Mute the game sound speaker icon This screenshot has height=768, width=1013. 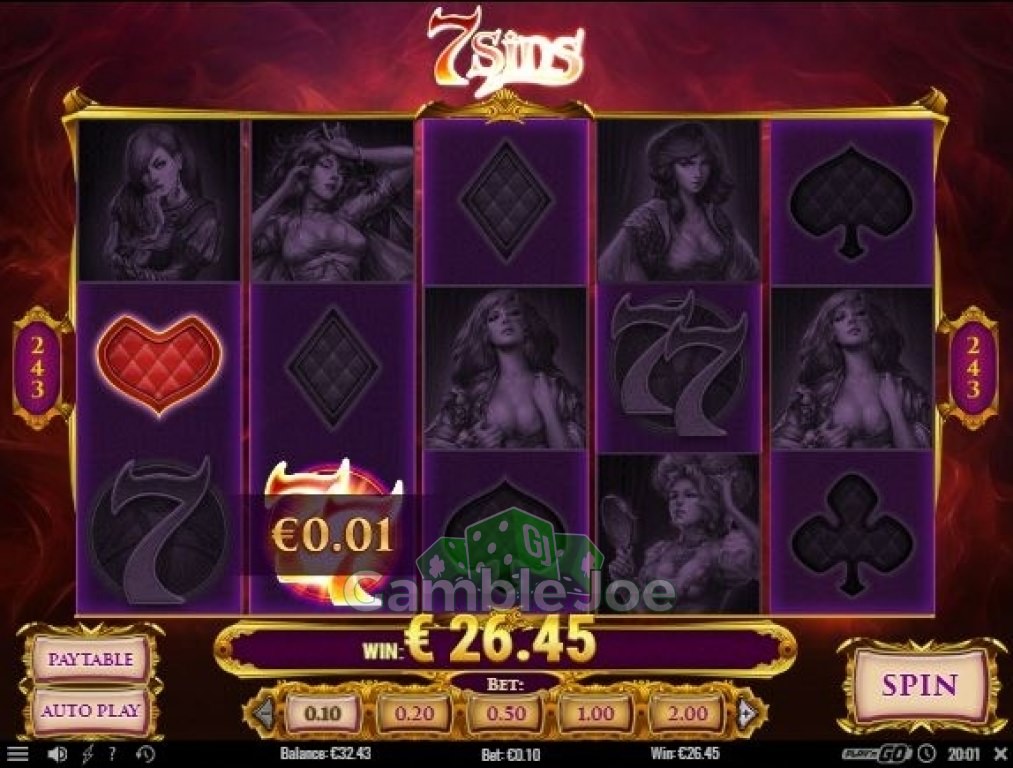[57, 753]
